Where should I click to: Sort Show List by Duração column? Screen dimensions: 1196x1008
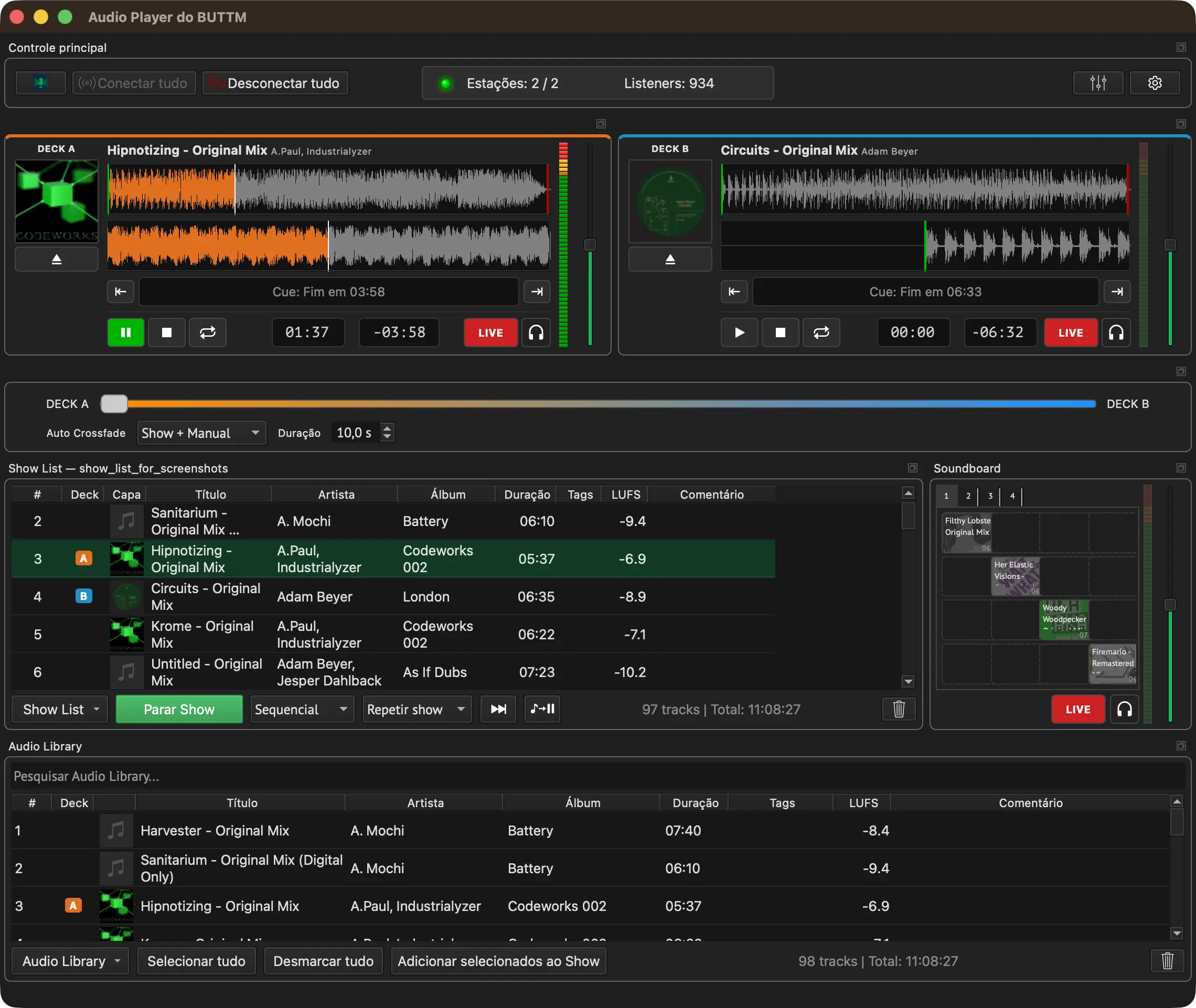point(527,494)
